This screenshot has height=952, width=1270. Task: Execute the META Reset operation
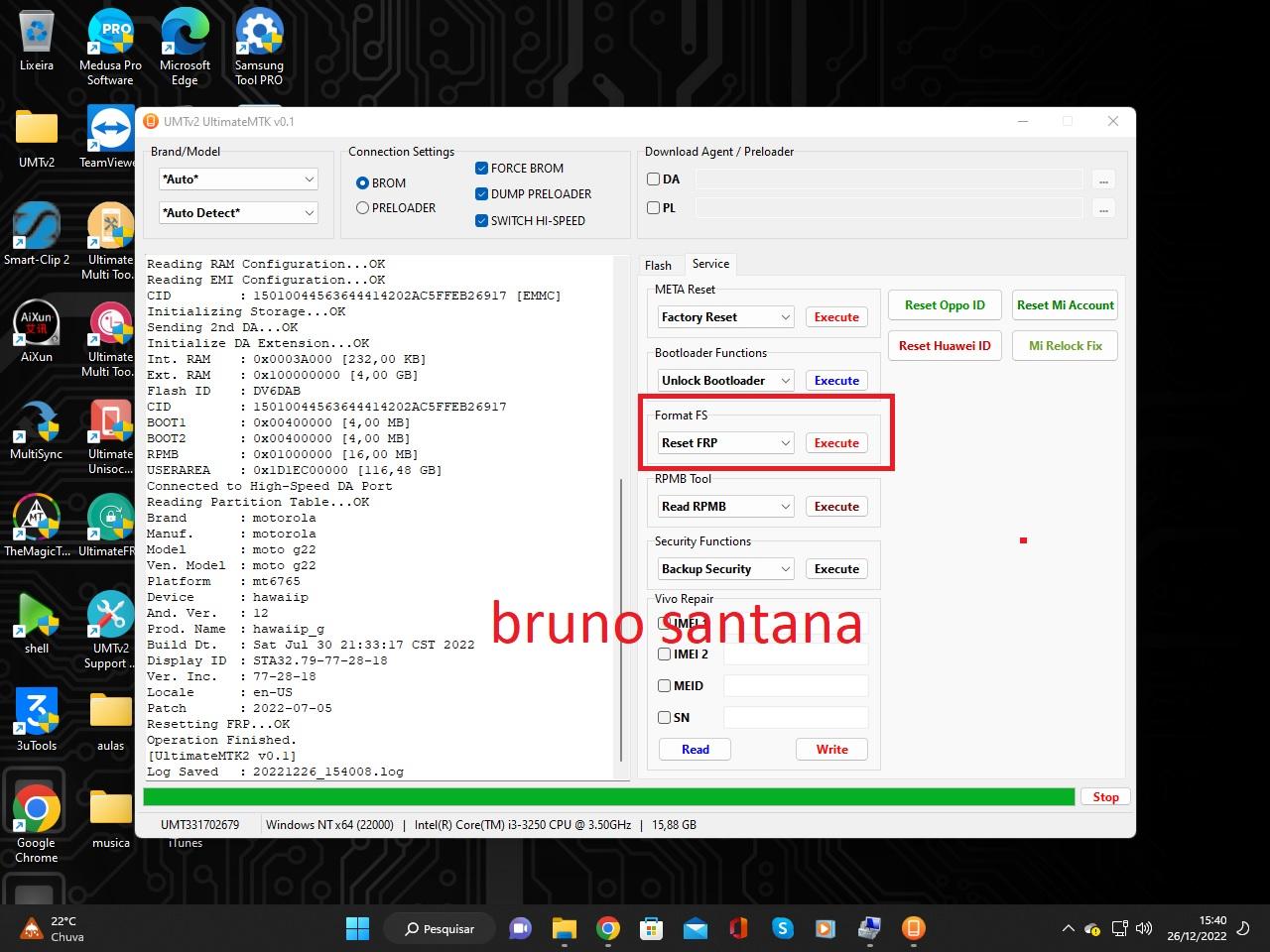pyautogui.click(x=836, y=317)
